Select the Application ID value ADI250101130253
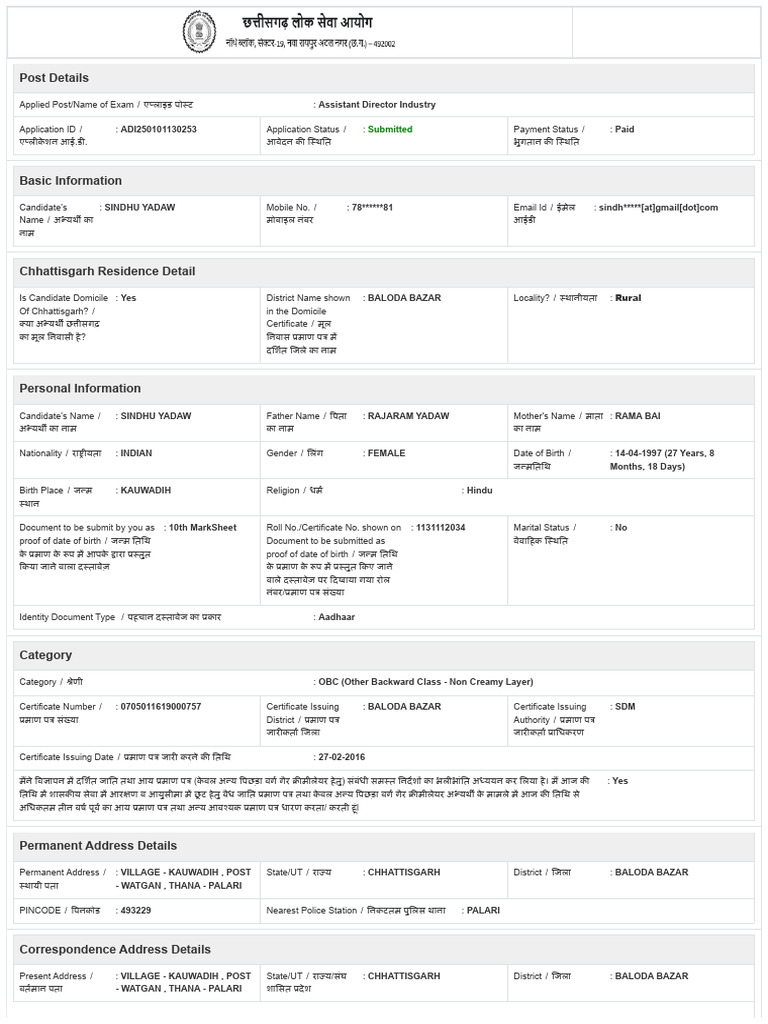 point(159,129)
